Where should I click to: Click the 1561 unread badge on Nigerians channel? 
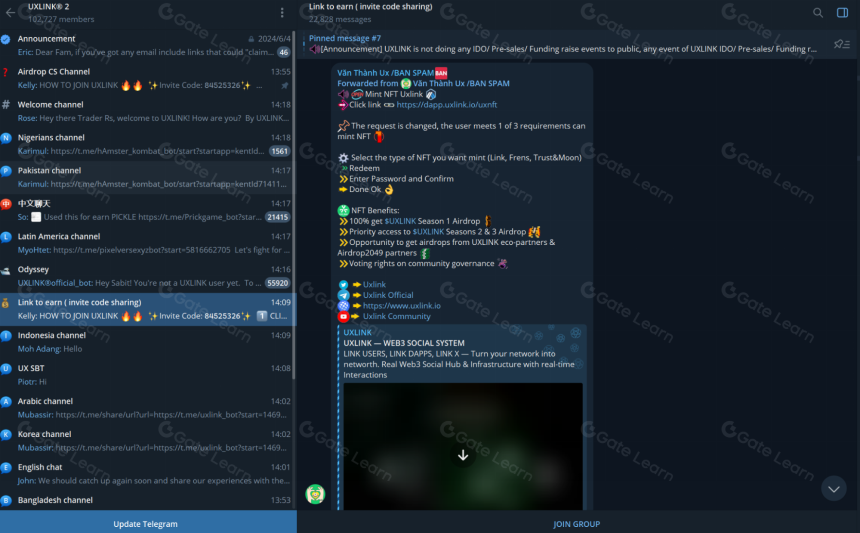point(280,151)
